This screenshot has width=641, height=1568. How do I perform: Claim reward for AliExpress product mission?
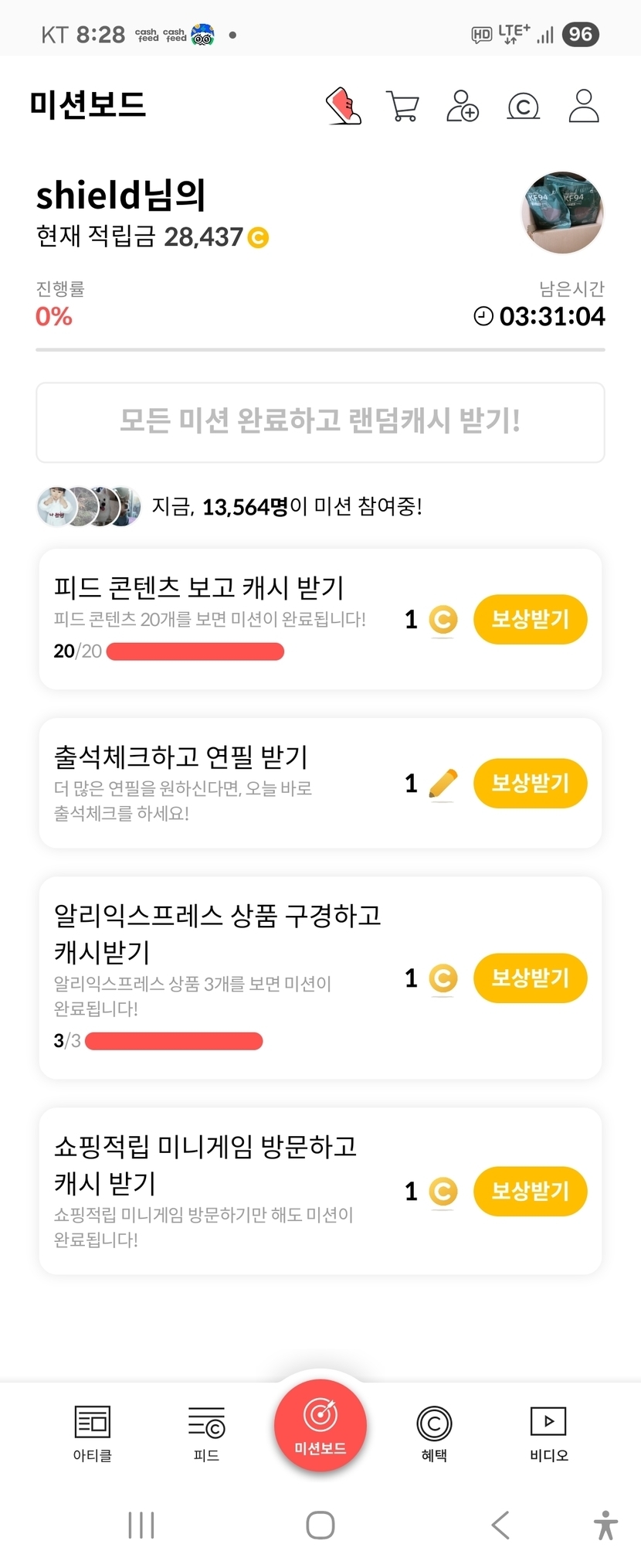530,978
